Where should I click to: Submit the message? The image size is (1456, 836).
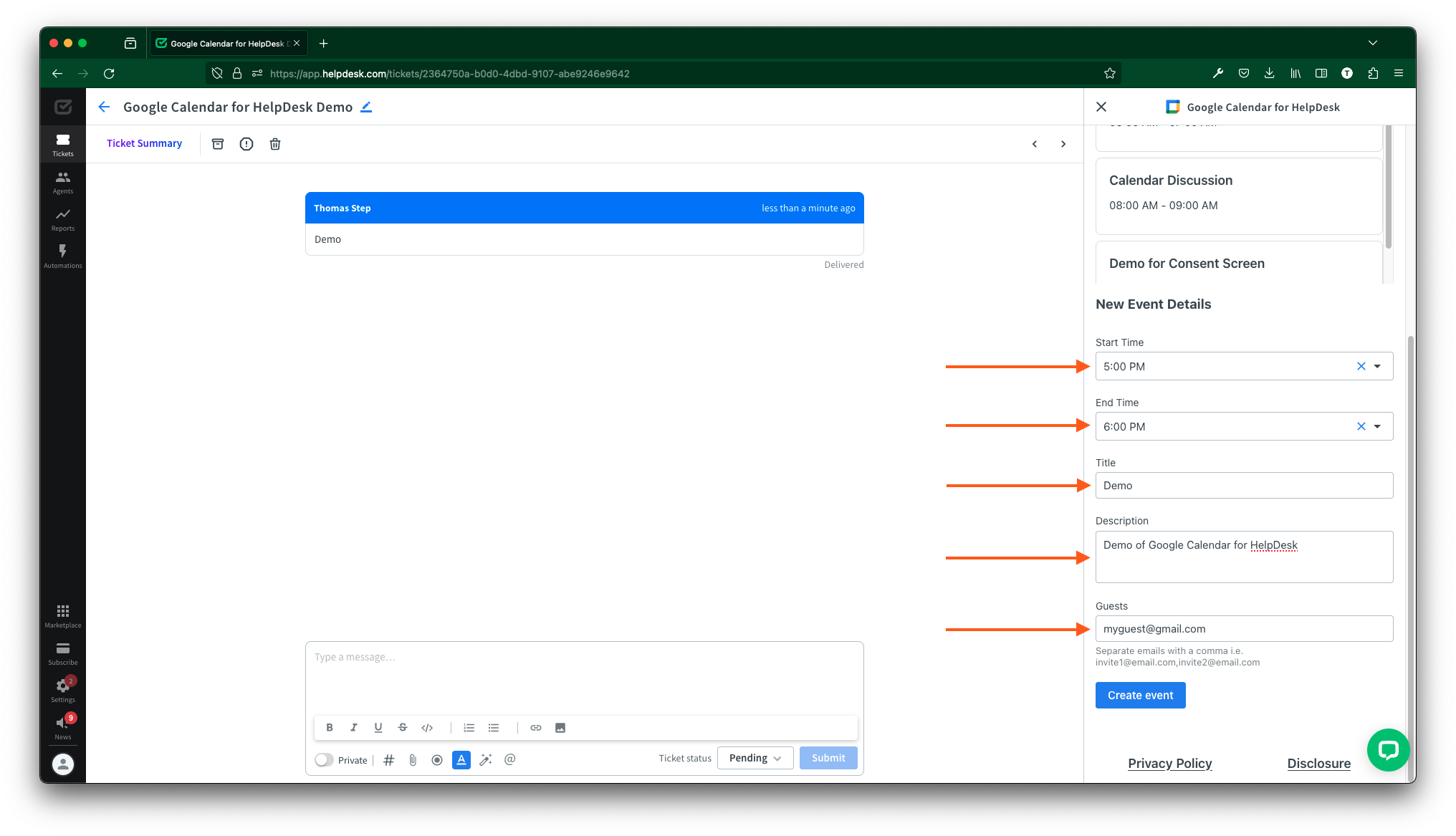(x=828, y=758)
